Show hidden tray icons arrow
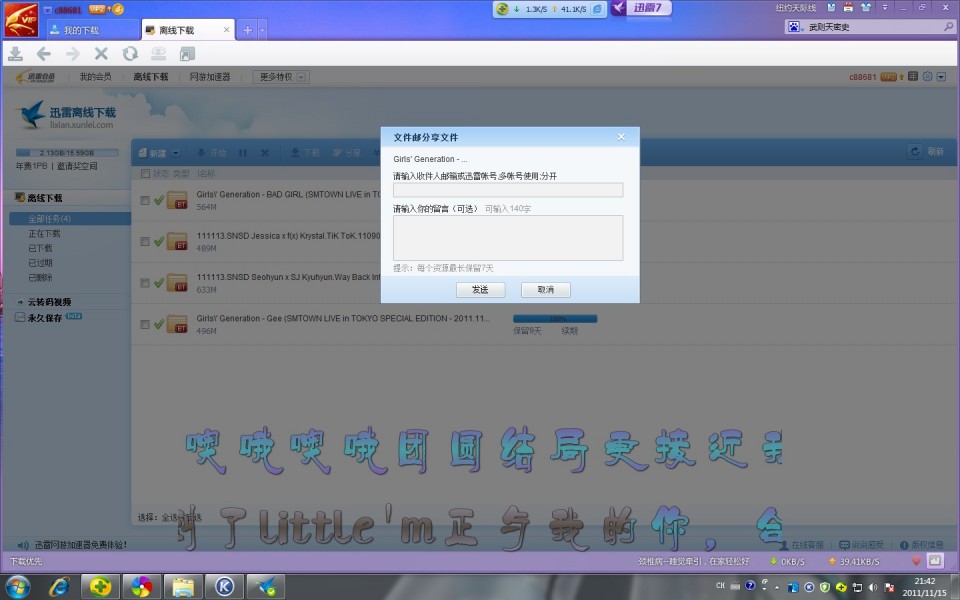Image resolution: width=960 pixels, height=600 pixels. (776, 587)
